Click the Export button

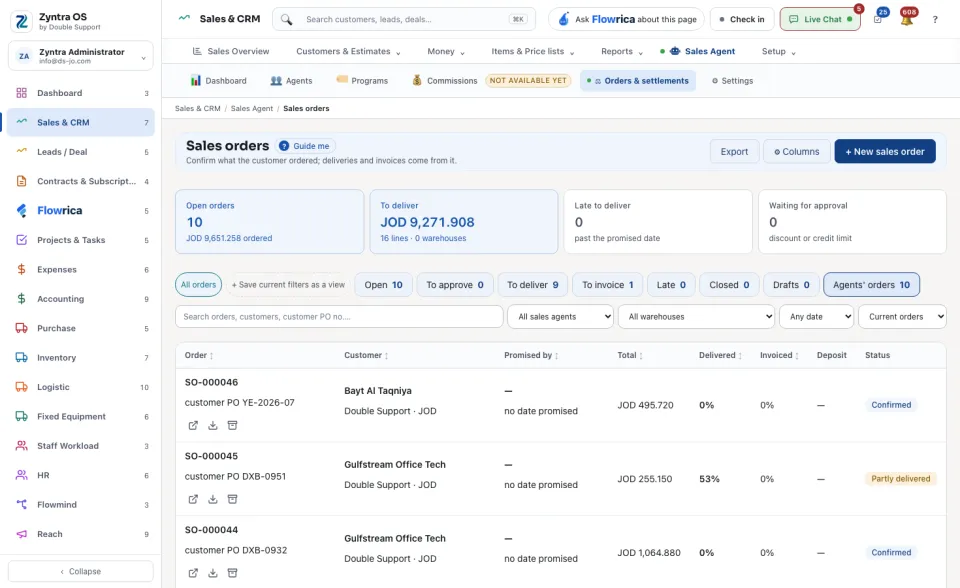[734, 151]
